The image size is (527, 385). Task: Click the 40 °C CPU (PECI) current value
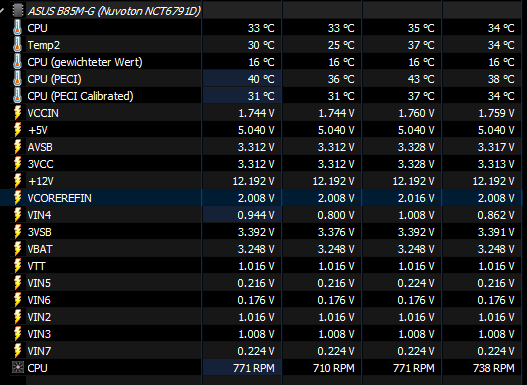pos(261,79)
